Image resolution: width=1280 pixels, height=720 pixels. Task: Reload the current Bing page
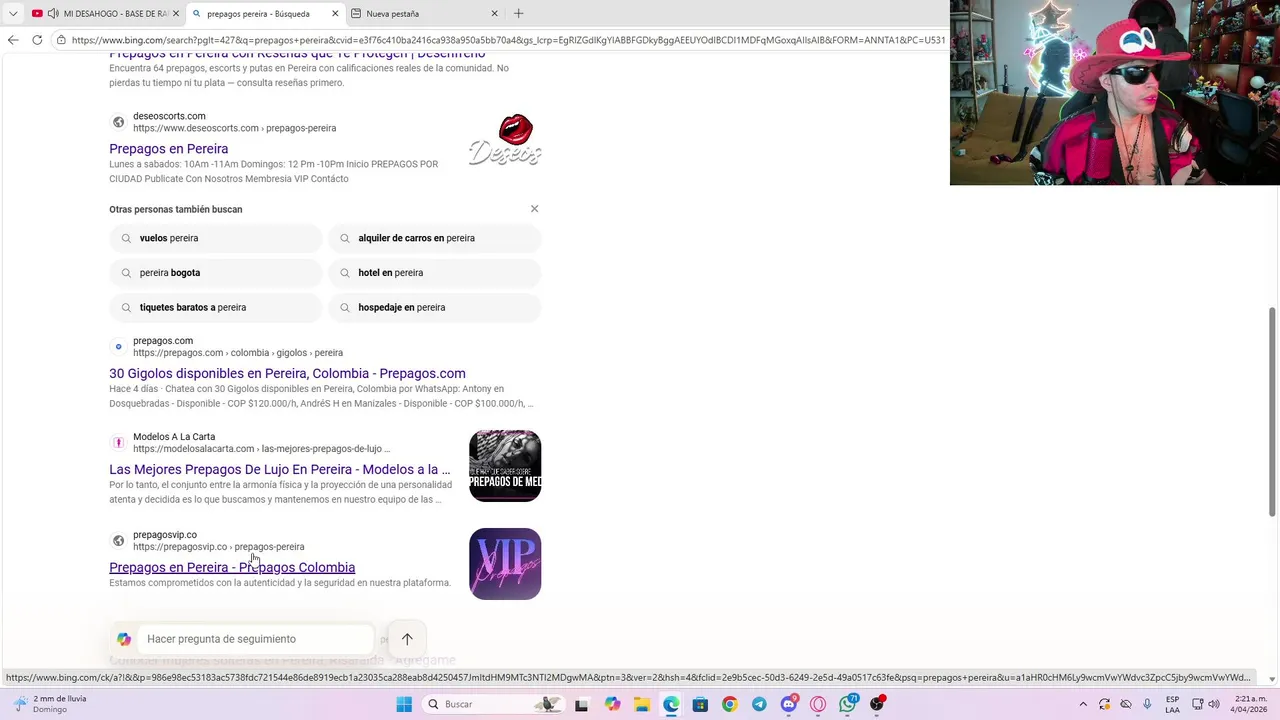click(x=37, y=40)
